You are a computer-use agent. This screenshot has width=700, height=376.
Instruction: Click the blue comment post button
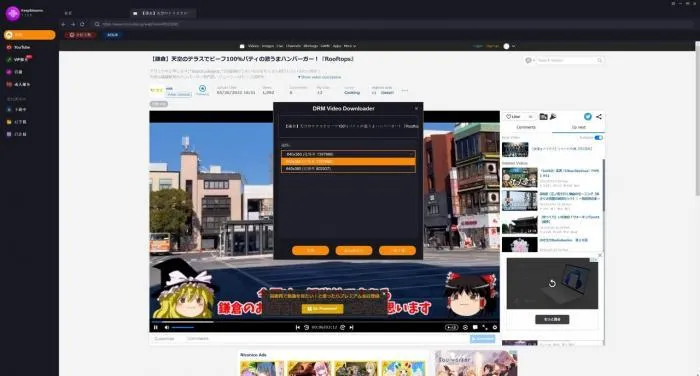point(482,339)
